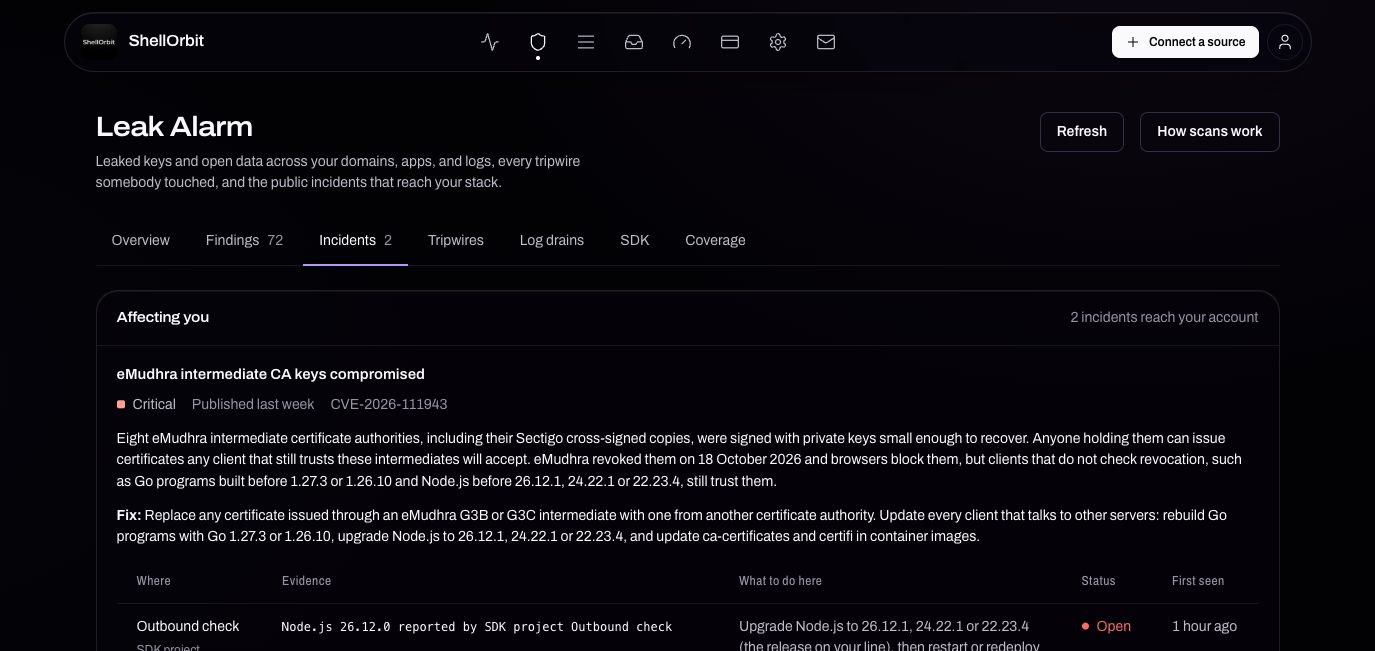Click the Refresh button
The width and height of the screenshot is (1375, 651).
pyautogui.click(x=1082, y=132)
